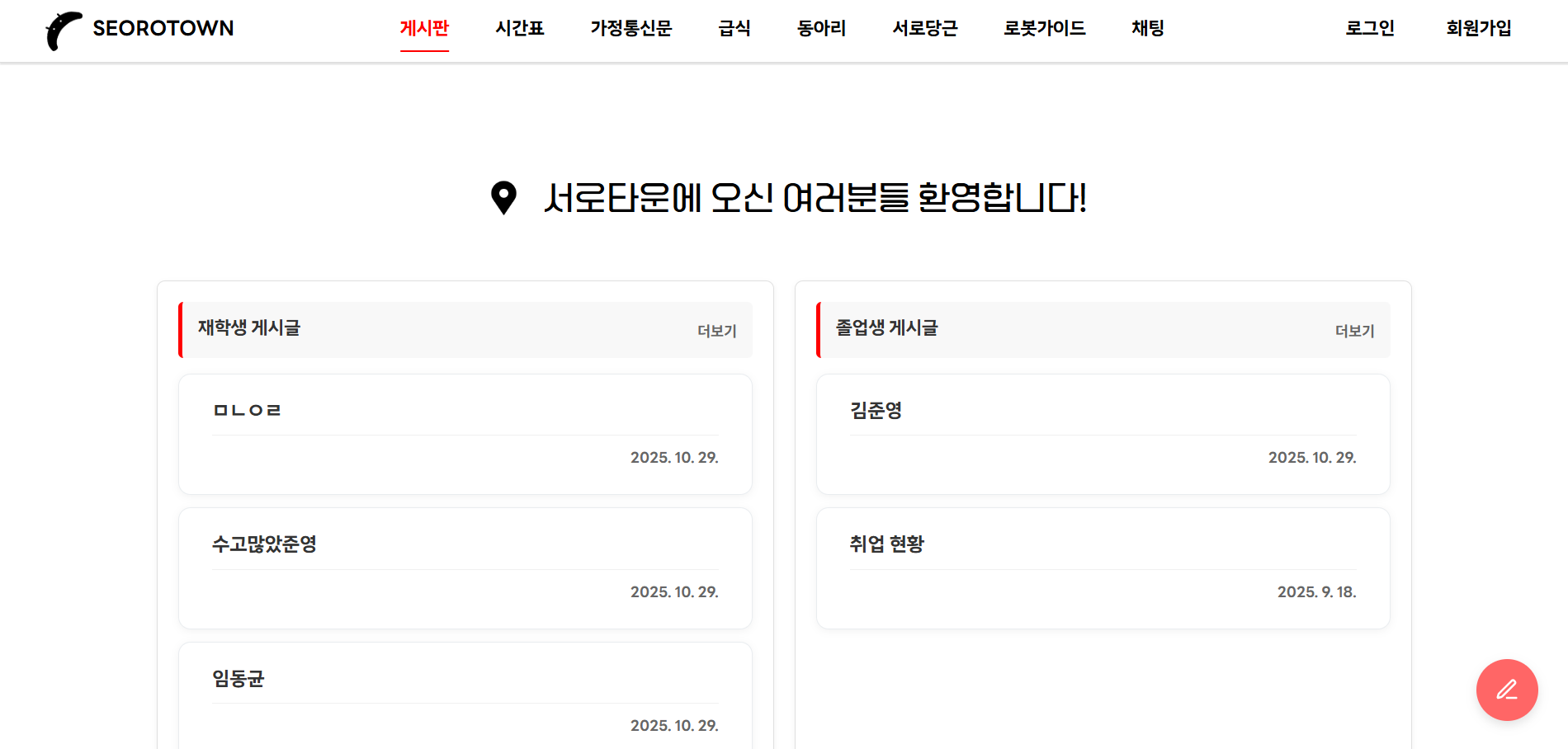Click the red pencil write button

pos(1506,690)
